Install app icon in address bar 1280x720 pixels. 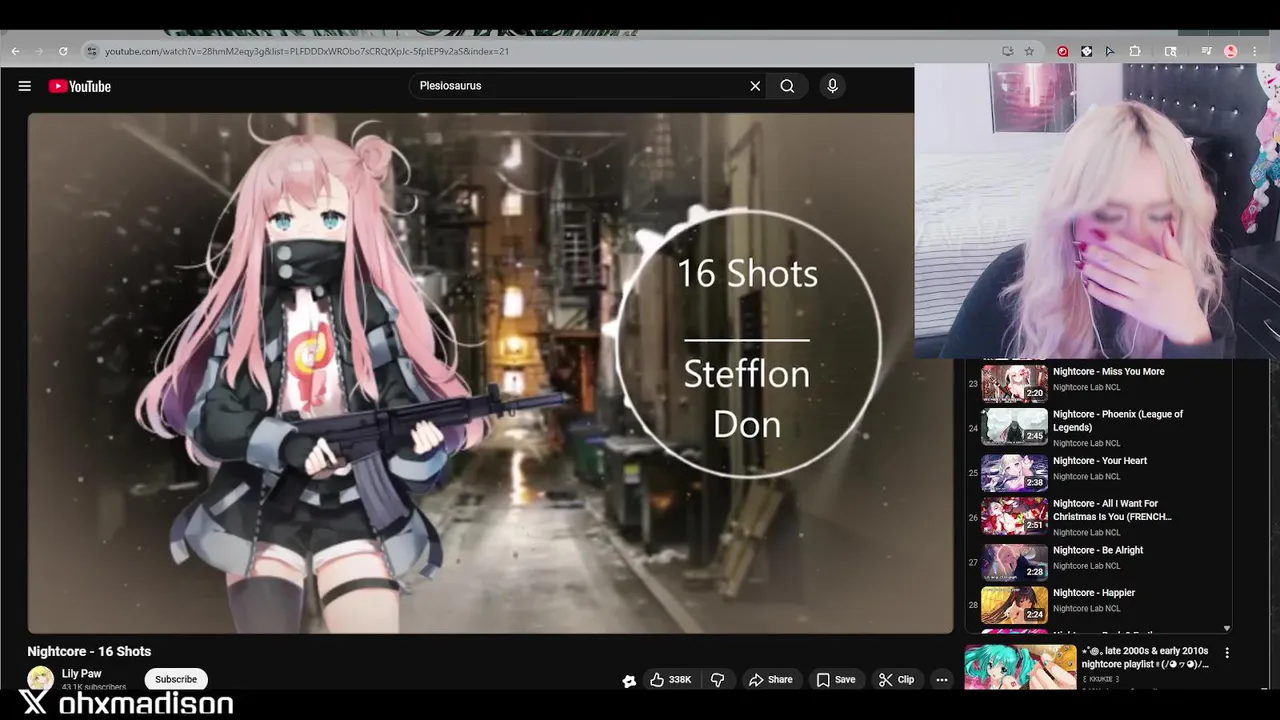click(x=1007, y=51)
